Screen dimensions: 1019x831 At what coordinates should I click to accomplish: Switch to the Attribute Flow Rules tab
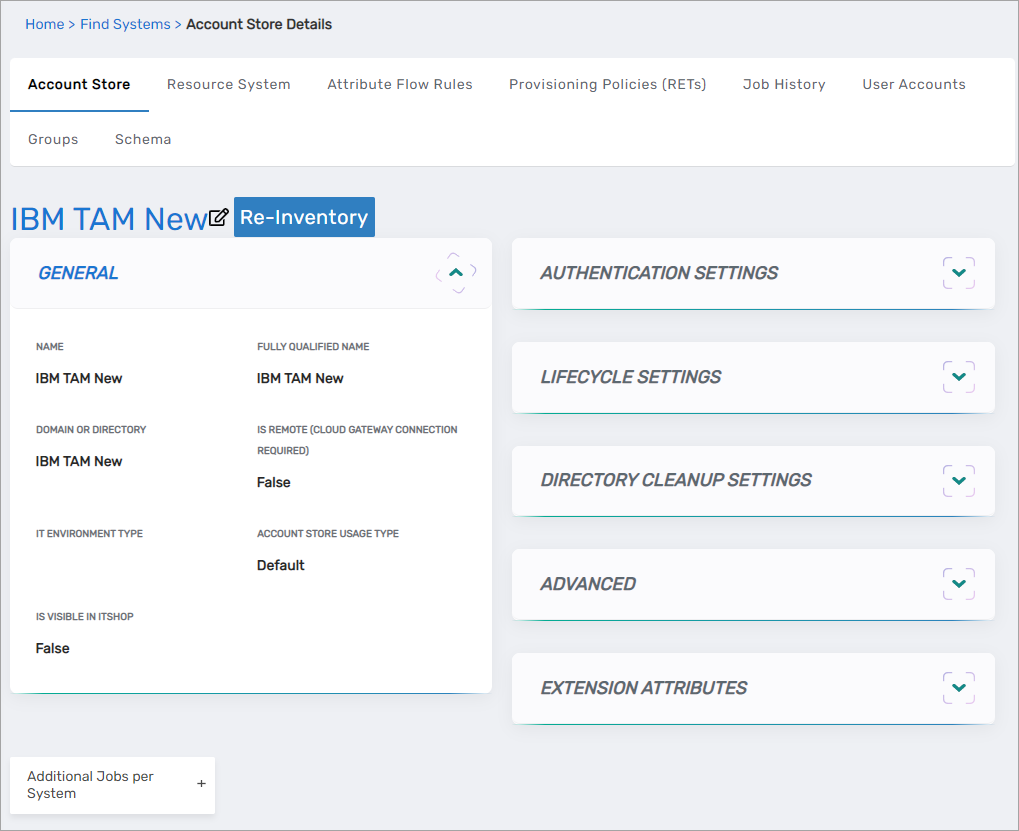(400, 84)
